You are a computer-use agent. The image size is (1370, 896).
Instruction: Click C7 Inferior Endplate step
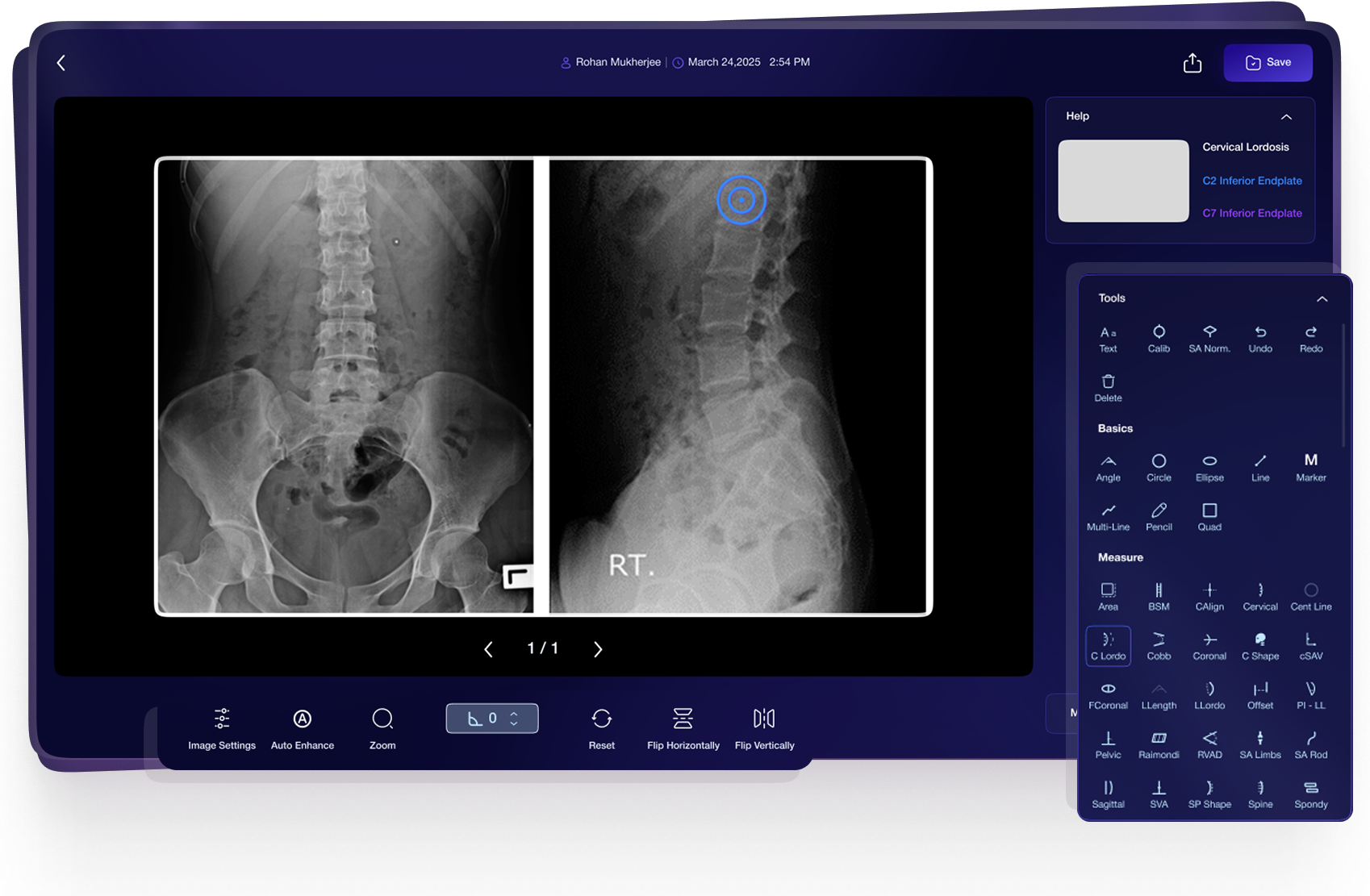(x=1251, y=213)
